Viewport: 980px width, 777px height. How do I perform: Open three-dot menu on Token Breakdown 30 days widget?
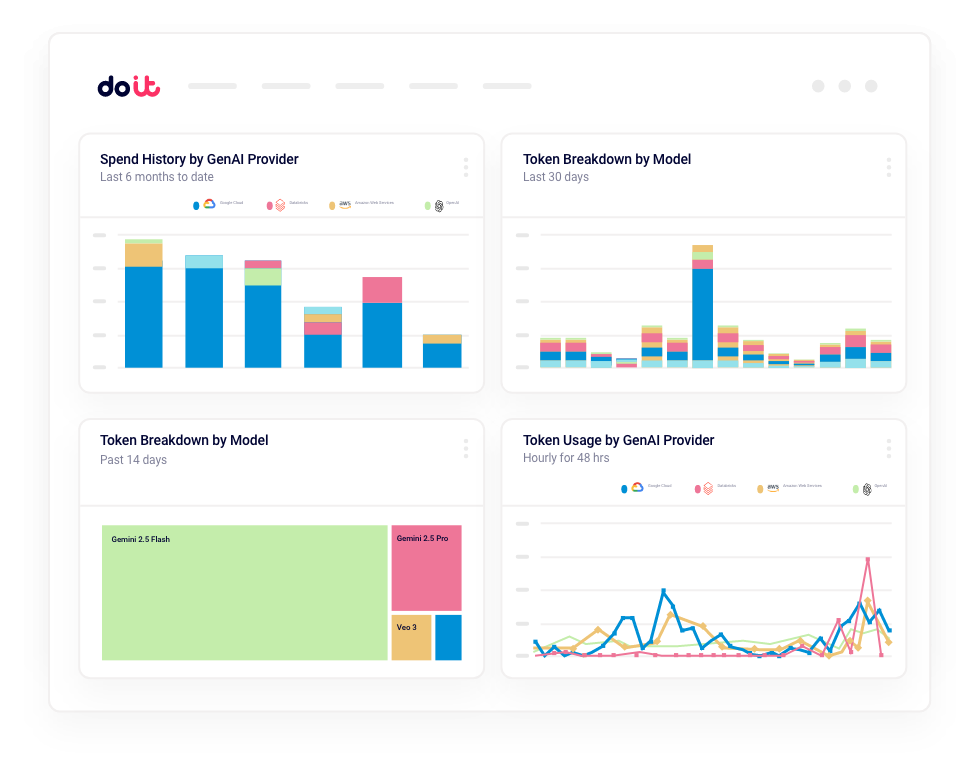[888, 167]
